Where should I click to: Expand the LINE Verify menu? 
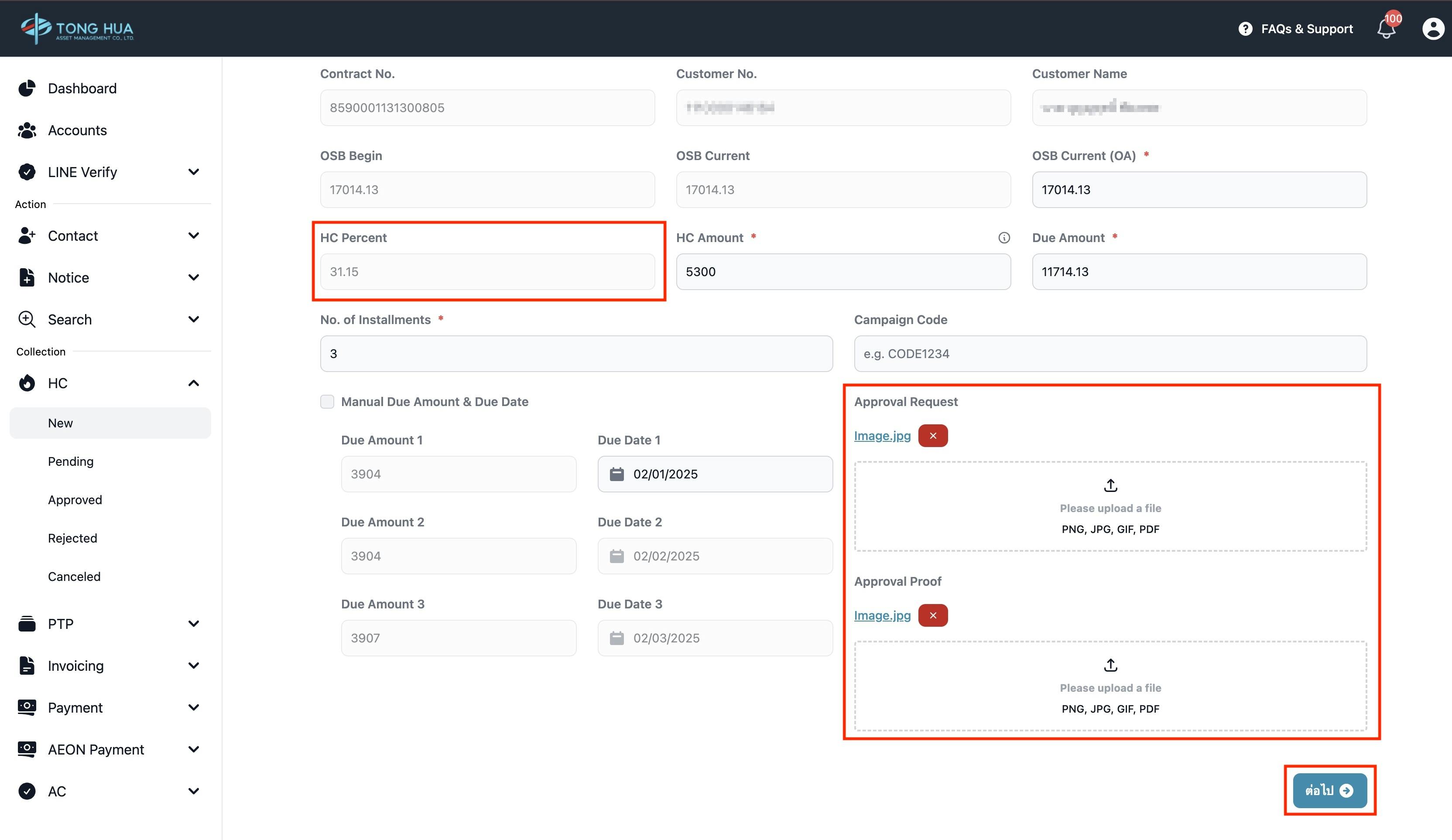(194, 172)
